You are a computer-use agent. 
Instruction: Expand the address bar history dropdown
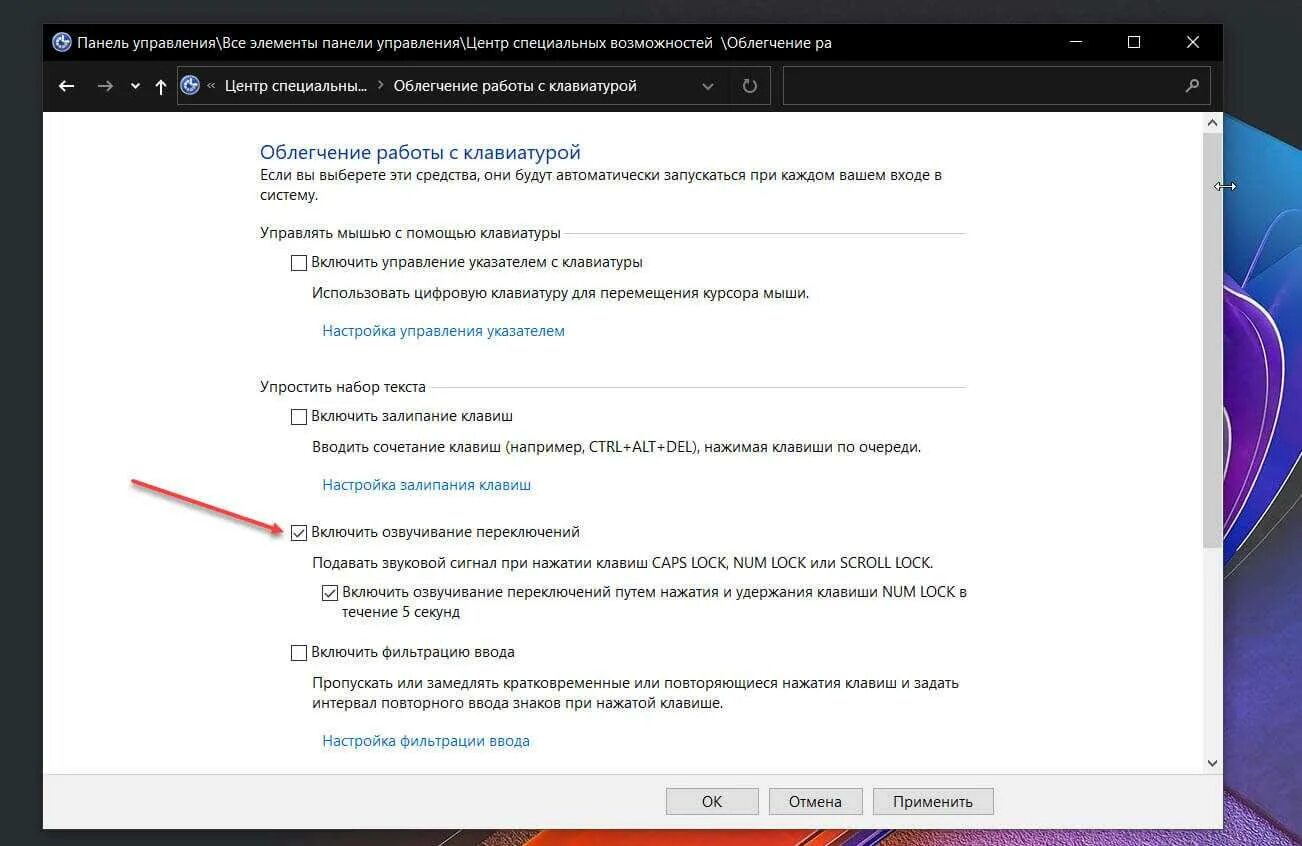click(x=708, y=86)
